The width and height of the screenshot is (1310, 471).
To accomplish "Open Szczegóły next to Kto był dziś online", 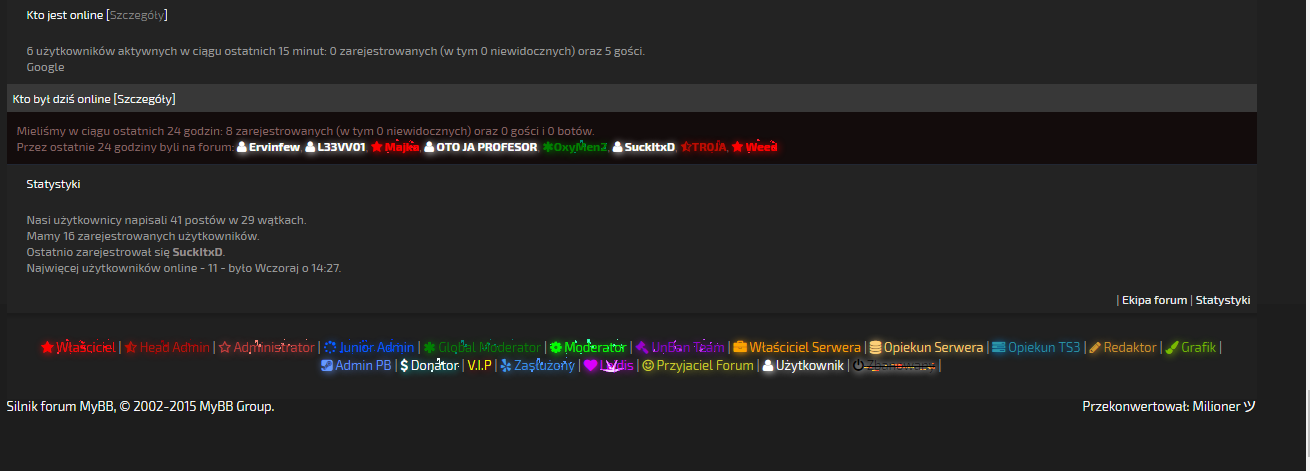I will coord(145,99).
